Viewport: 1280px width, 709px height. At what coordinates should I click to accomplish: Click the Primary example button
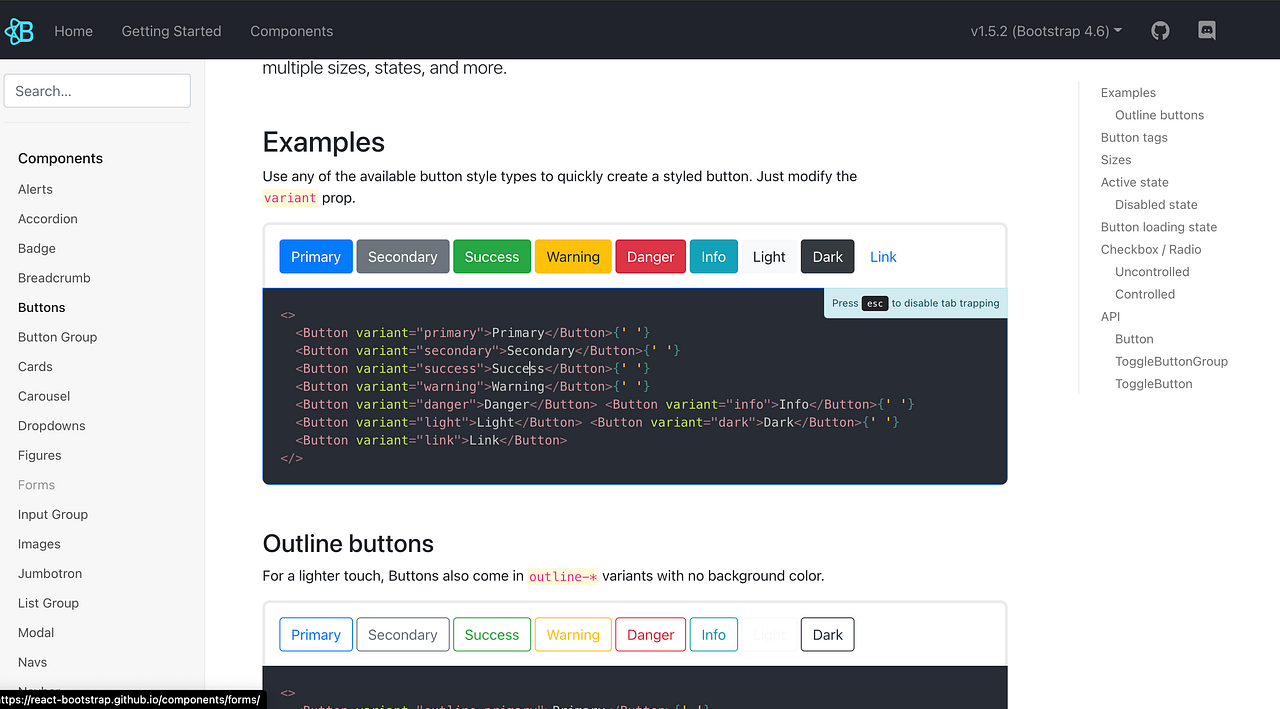(x=315, y=257)
